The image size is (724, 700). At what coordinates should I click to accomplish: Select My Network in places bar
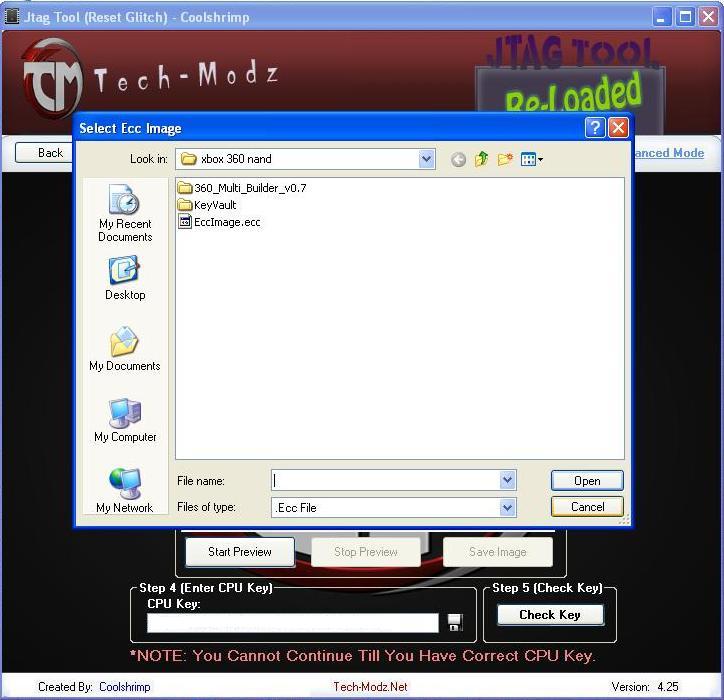point(125,490)
